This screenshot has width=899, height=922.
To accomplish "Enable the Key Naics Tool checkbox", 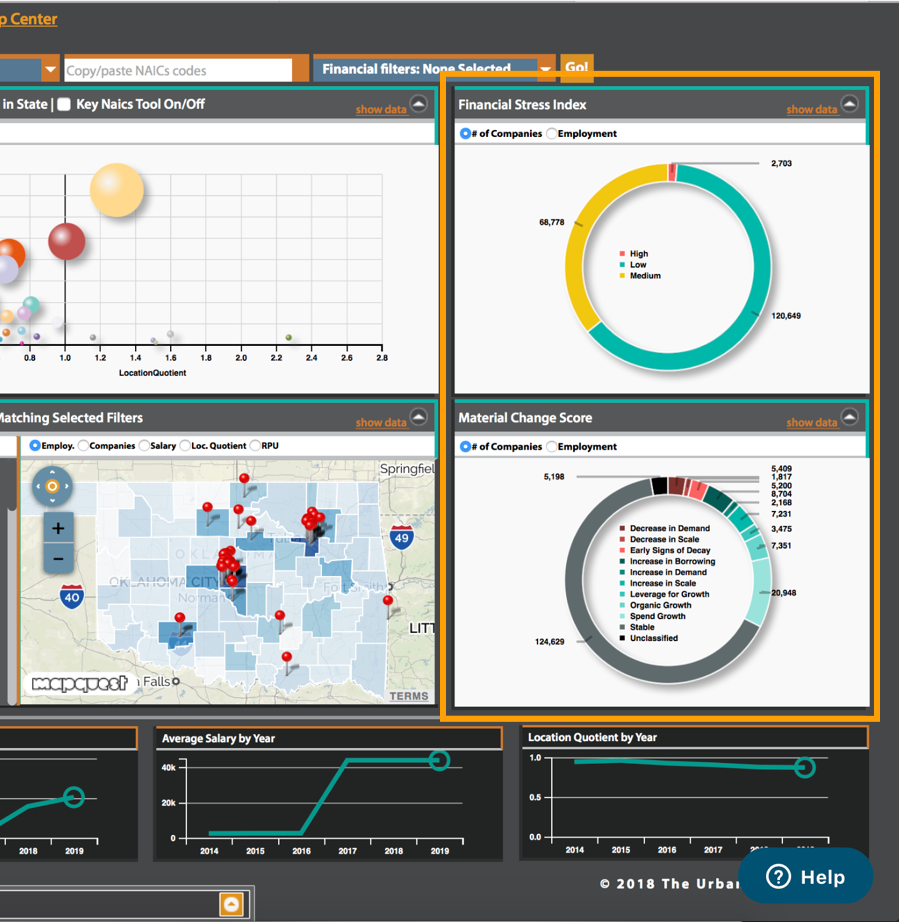I will tap(64, 104).
